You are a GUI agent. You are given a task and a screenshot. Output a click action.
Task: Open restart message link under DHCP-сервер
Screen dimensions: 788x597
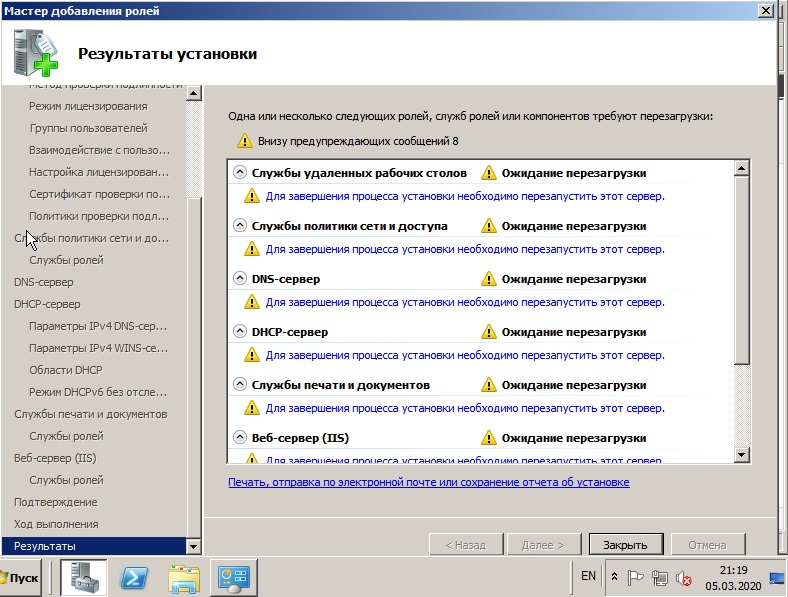tap(465, 355)
